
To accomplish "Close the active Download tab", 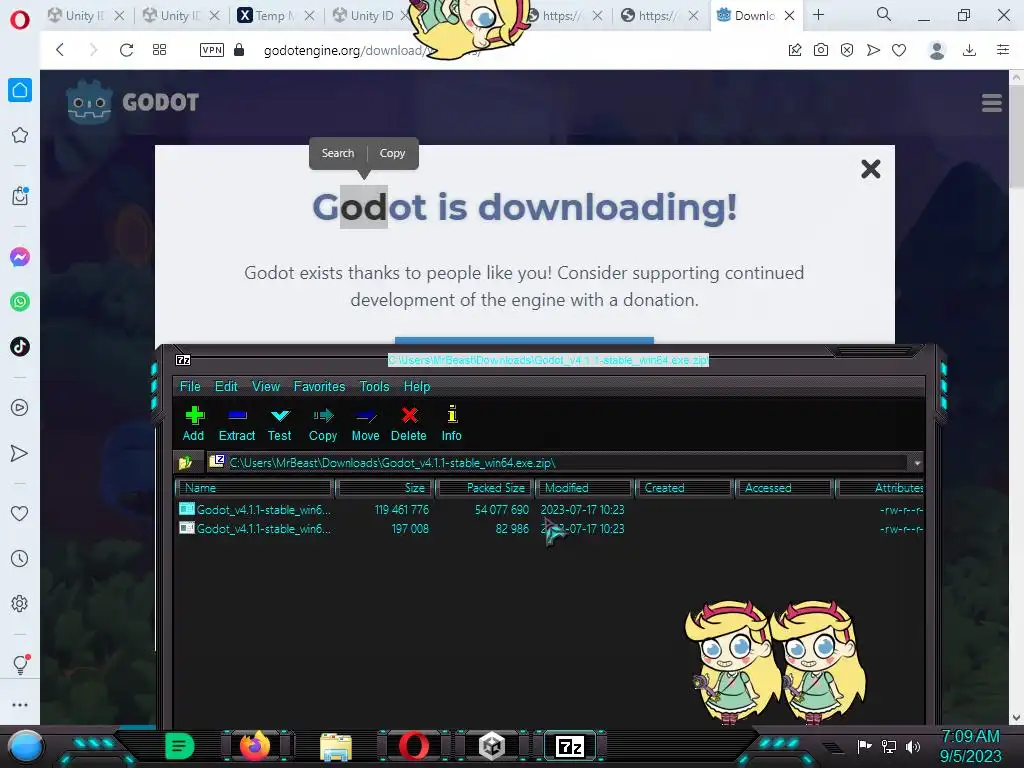I will tap(790, 16).
